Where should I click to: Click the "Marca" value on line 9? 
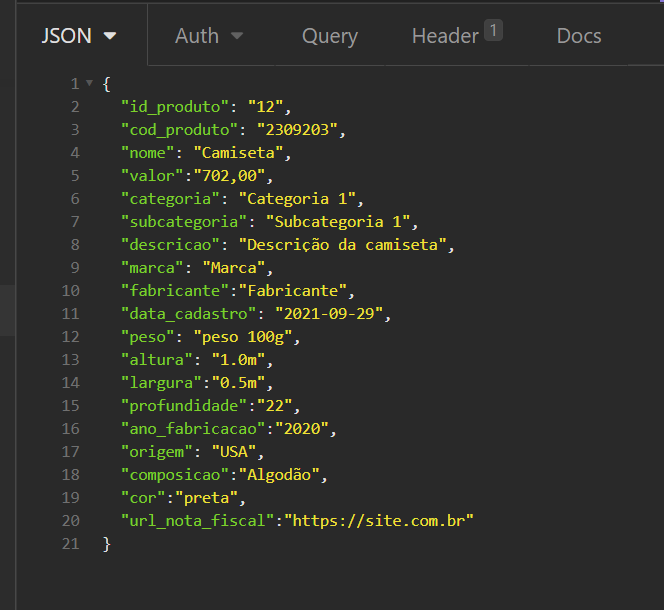tap(234, 268)
